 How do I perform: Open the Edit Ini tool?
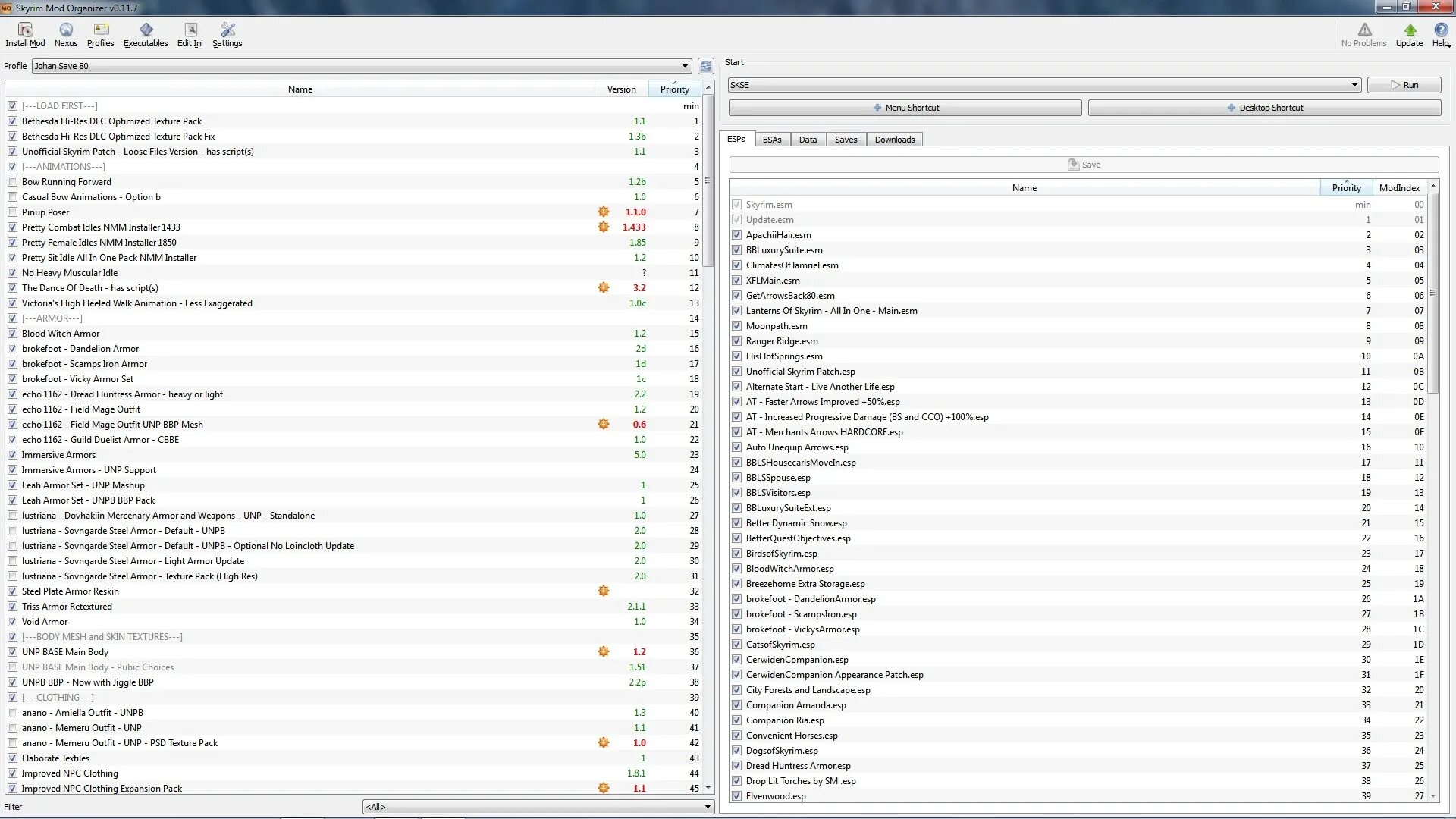(x=190, y=35)
